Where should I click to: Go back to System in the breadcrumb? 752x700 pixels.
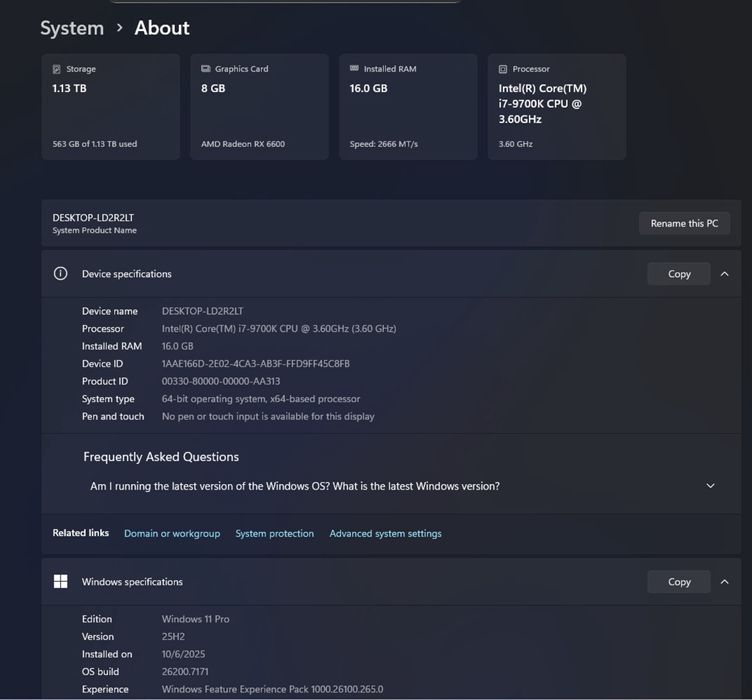[72, 28]
